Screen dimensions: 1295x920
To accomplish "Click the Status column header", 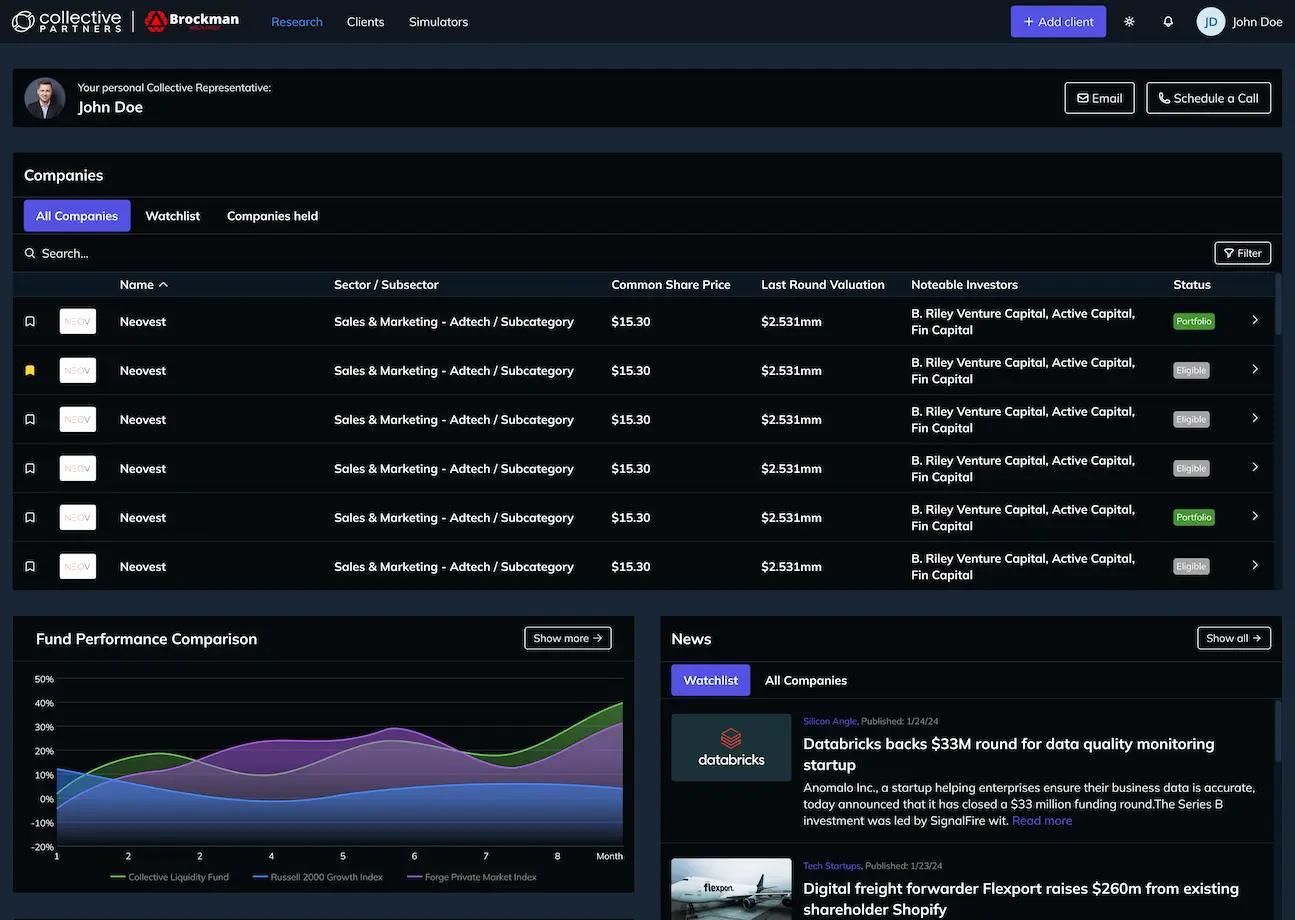I will pyautogui.click(x=1192, y=285).
